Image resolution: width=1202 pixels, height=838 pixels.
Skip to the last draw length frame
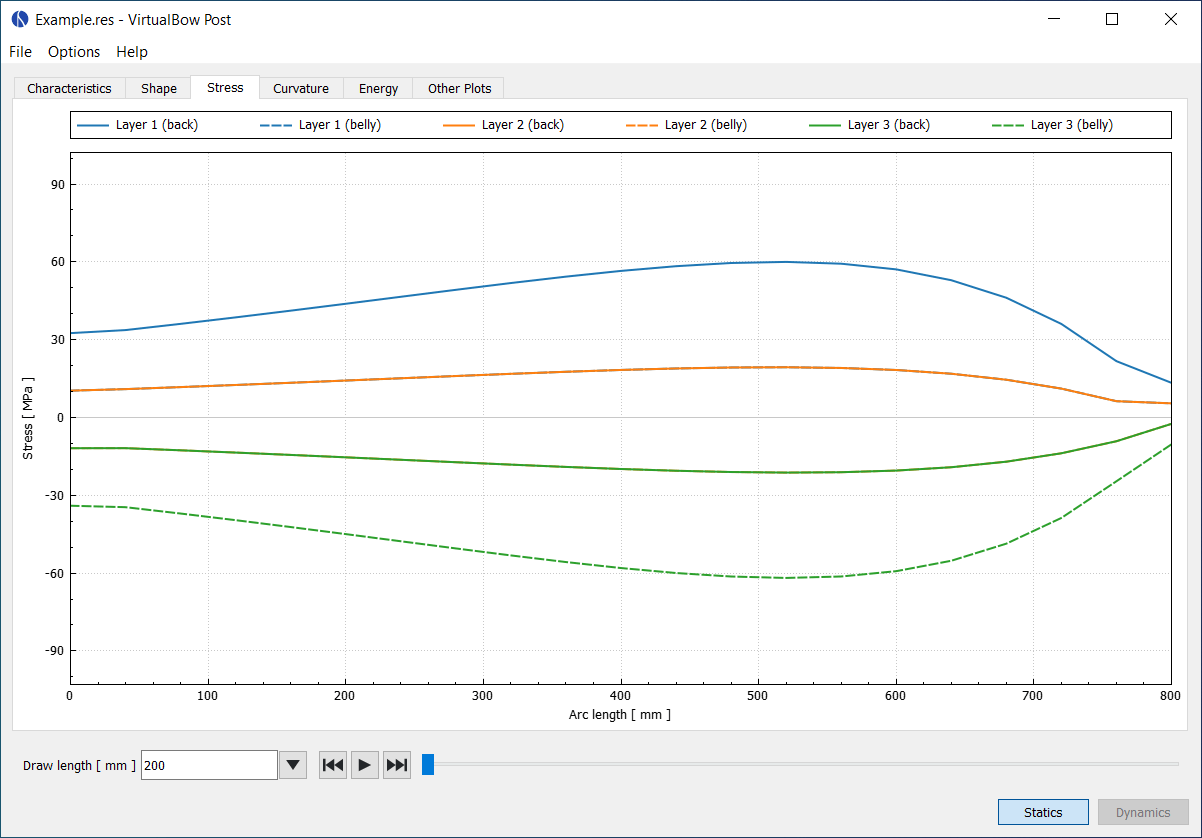[x=396, y=764]
